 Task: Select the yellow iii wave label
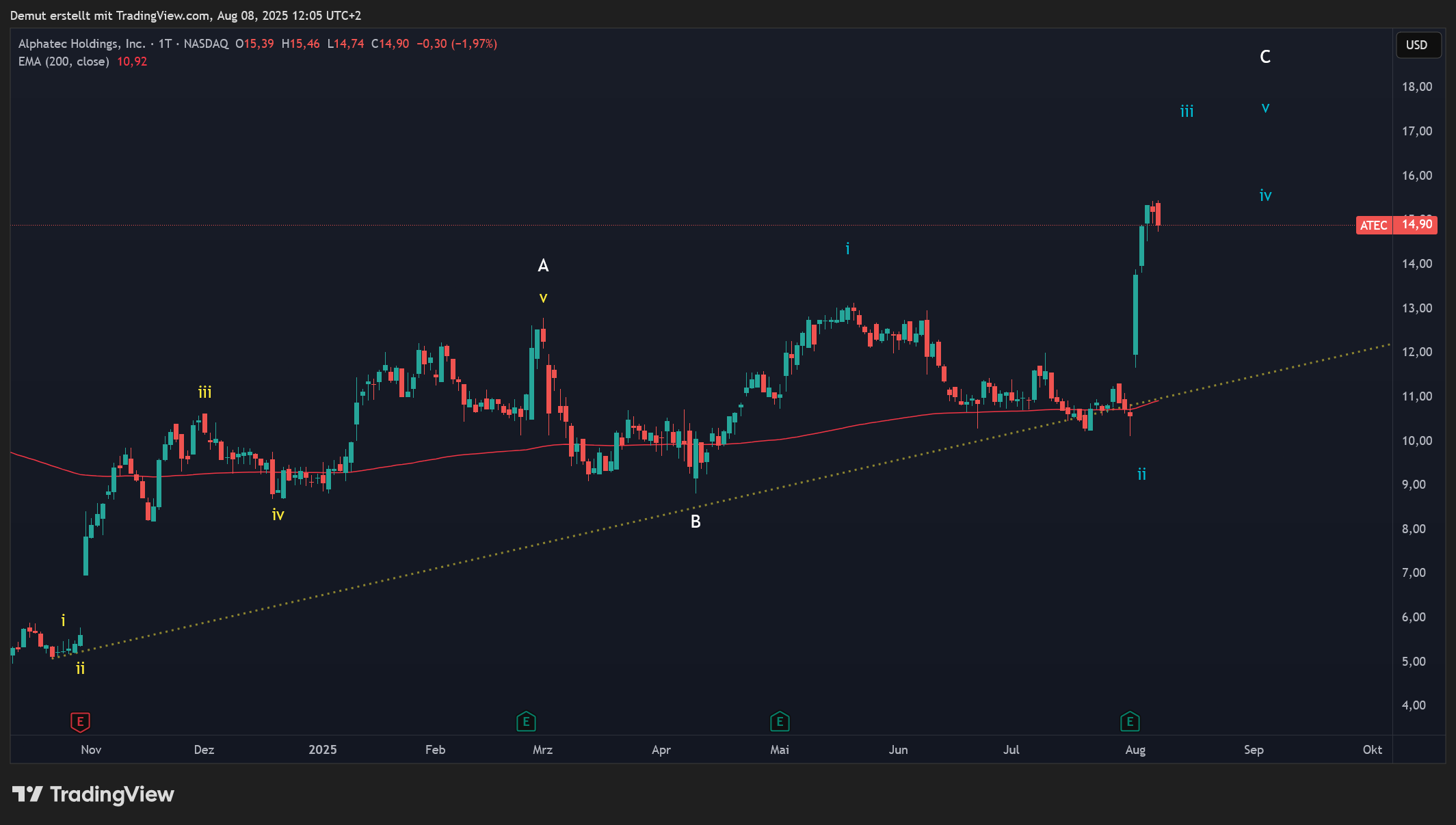click(x=204, y=392)
